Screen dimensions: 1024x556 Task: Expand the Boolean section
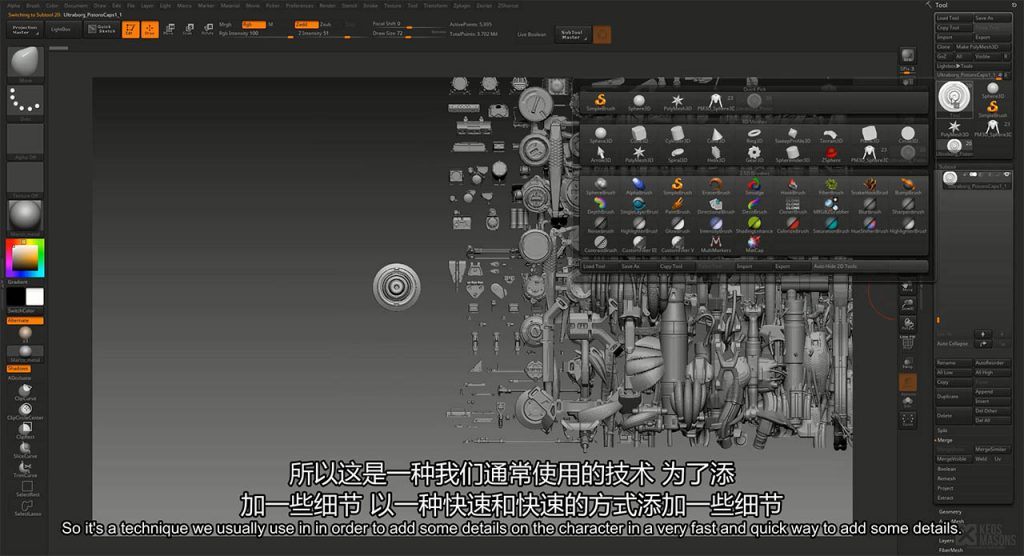pyautogui.click(x=946, y=469)
